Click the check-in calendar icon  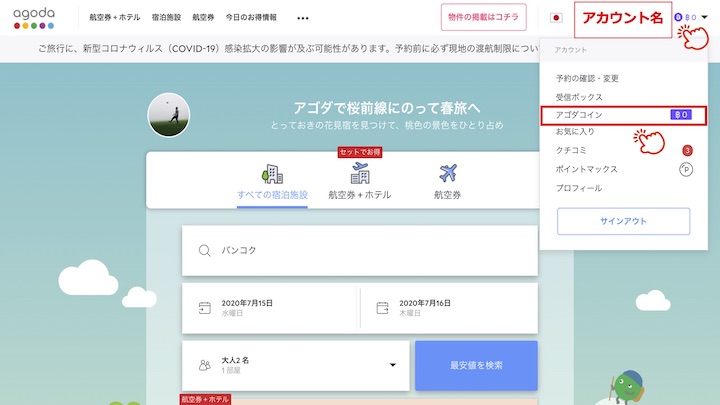pyautogui.click(x=204, y=308)
